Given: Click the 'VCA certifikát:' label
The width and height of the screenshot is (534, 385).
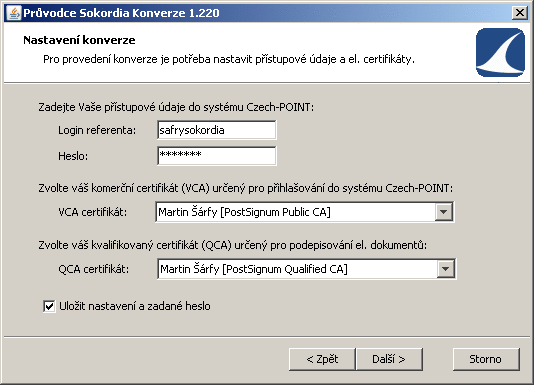Looking at the screenshot, I should (93, 212).
